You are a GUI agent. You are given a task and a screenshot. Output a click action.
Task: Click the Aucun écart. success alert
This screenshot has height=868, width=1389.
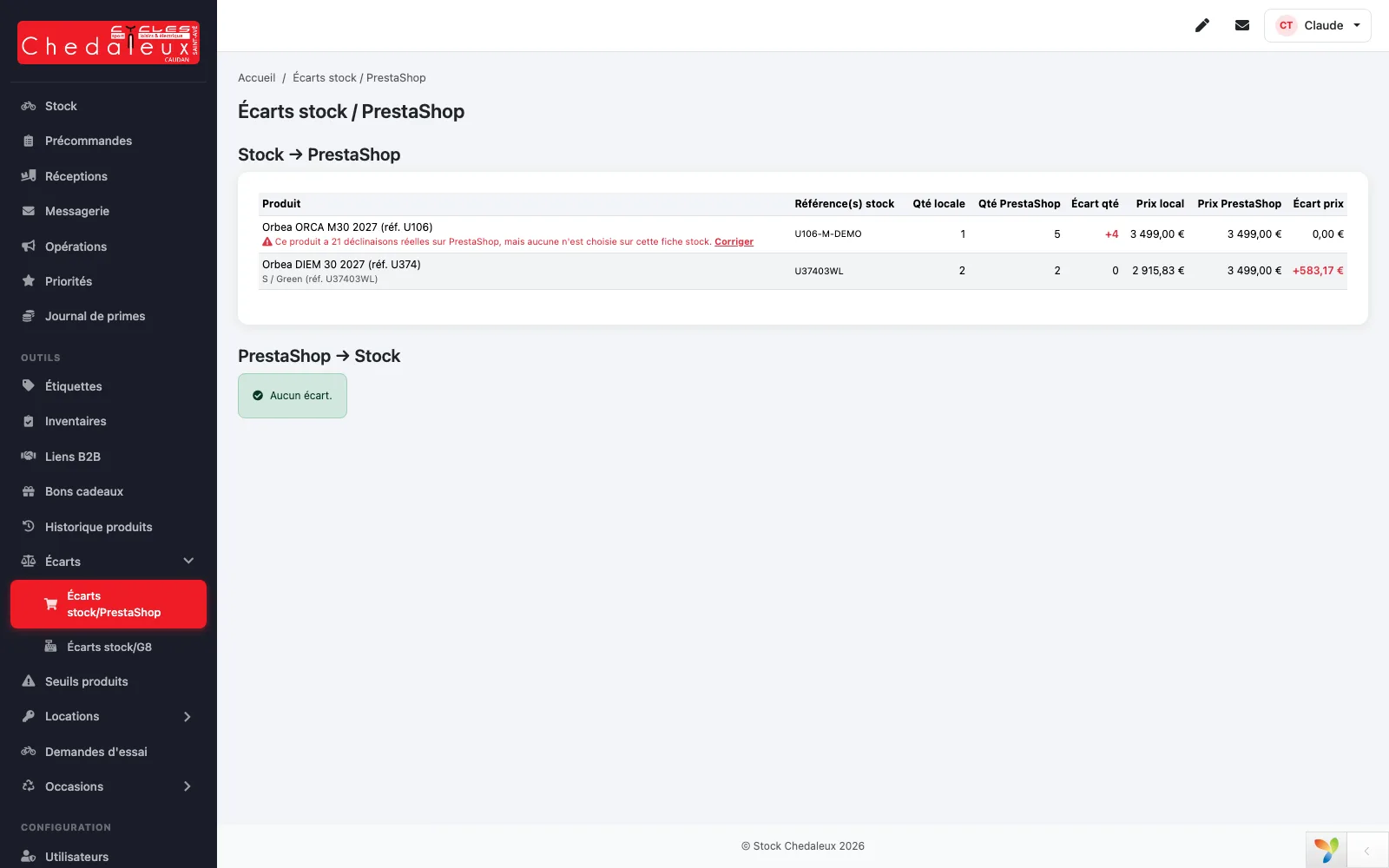pos(293,396)
